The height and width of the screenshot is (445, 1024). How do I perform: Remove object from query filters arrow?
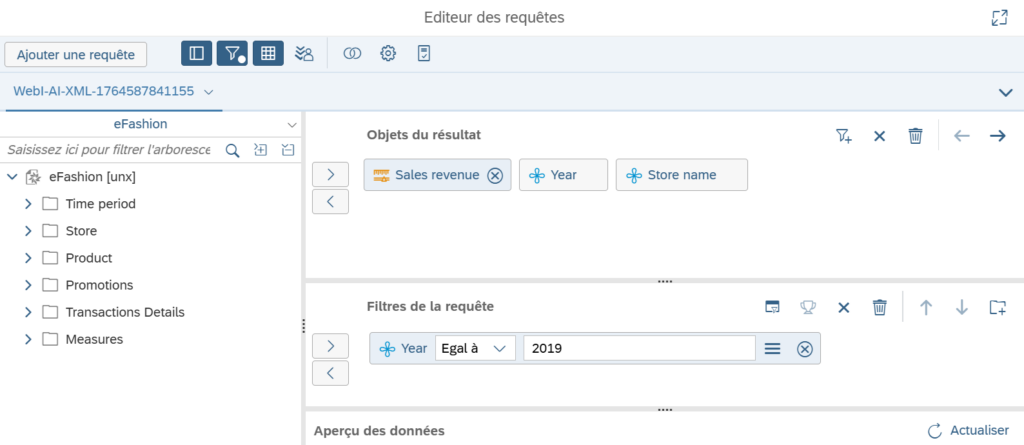[x=330, y=373]
